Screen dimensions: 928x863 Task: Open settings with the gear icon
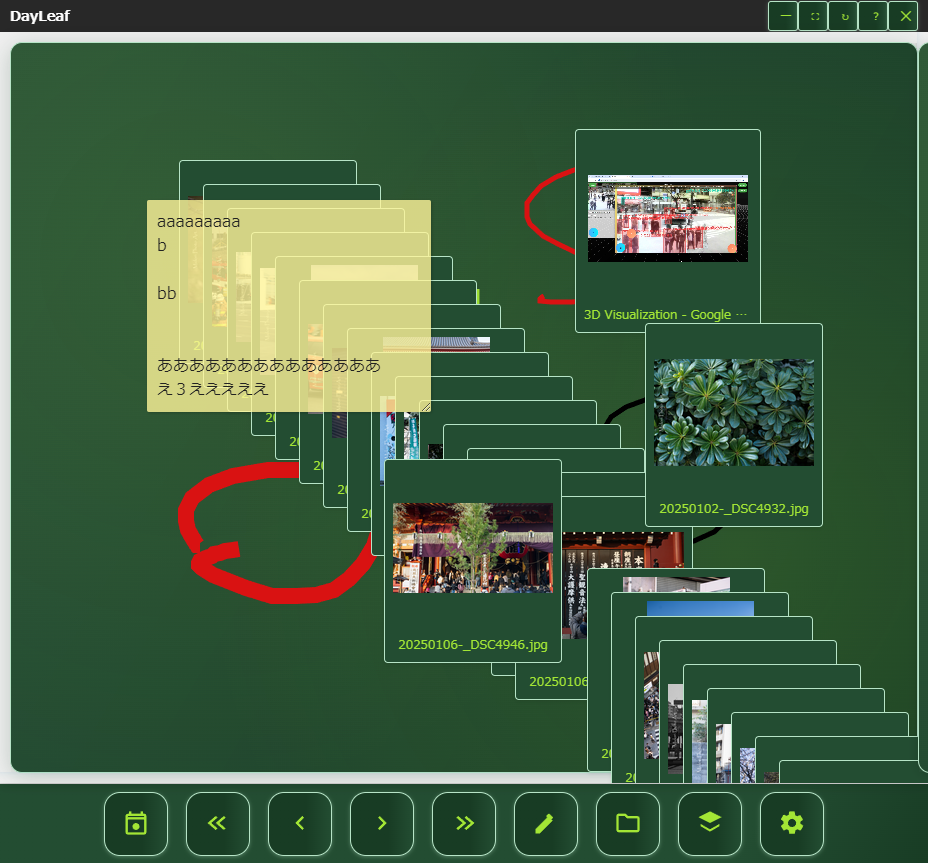coord(792,823)
